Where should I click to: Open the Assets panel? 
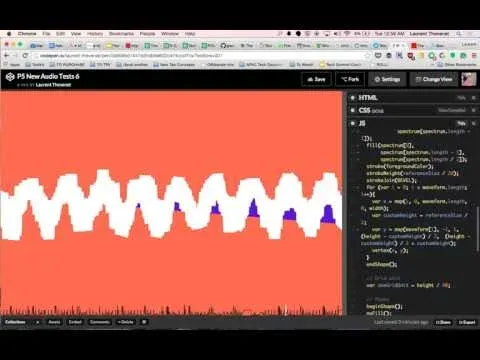54,322
